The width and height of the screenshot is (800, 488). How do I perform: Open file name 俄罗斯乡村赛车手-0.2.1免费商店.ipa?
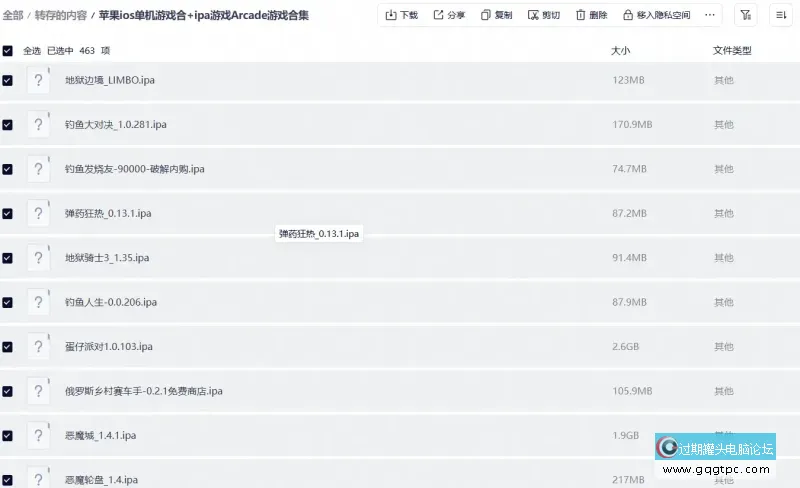(144, 391)
